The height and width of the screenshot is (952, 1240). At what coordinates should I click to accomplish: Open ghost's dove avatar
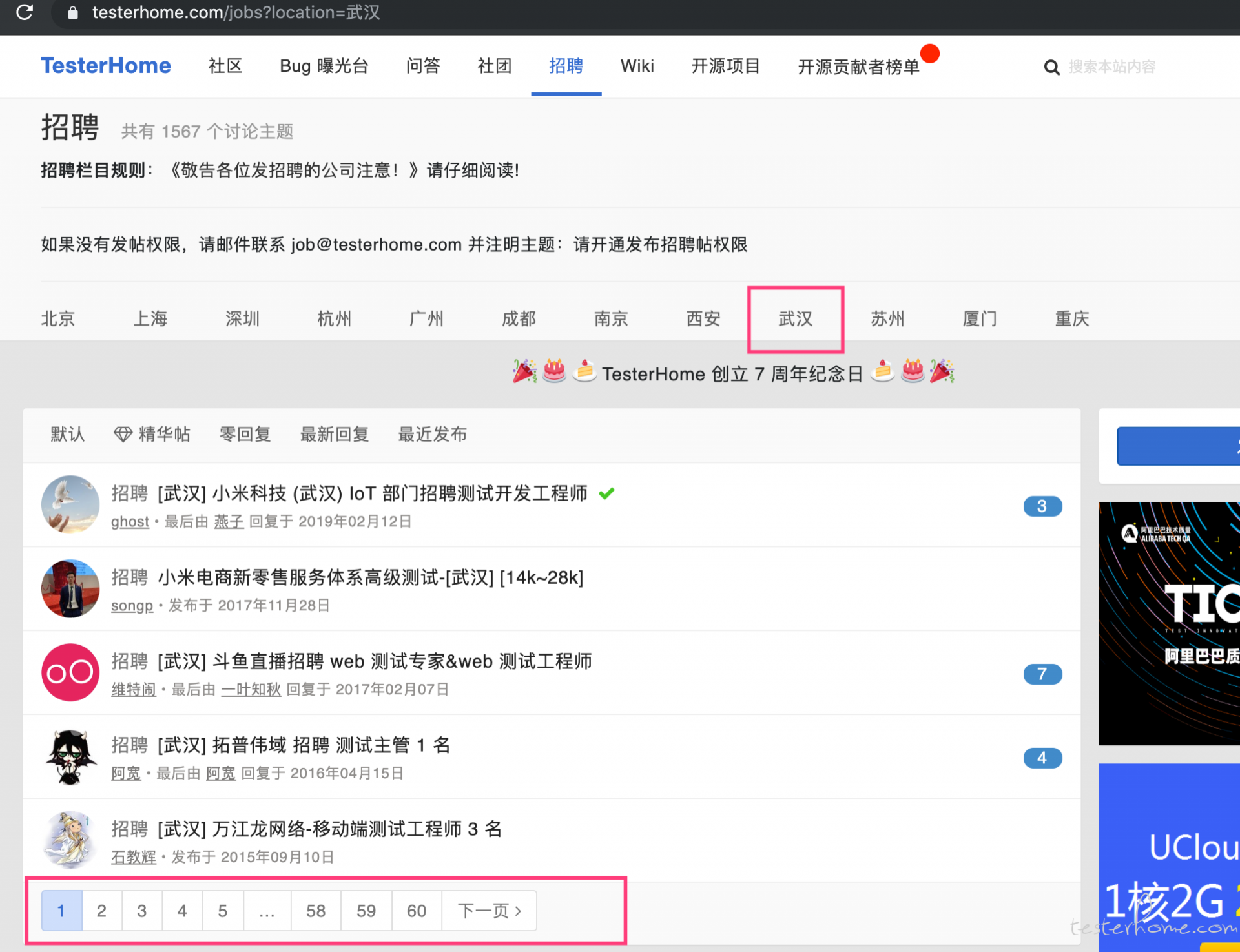(x=70, y=504)
